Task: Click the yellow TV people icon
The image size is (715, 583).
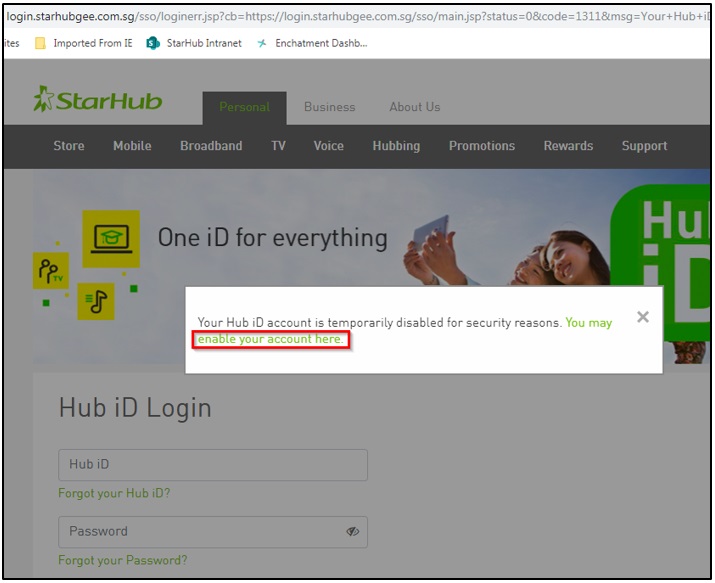Action: point(51,271)
